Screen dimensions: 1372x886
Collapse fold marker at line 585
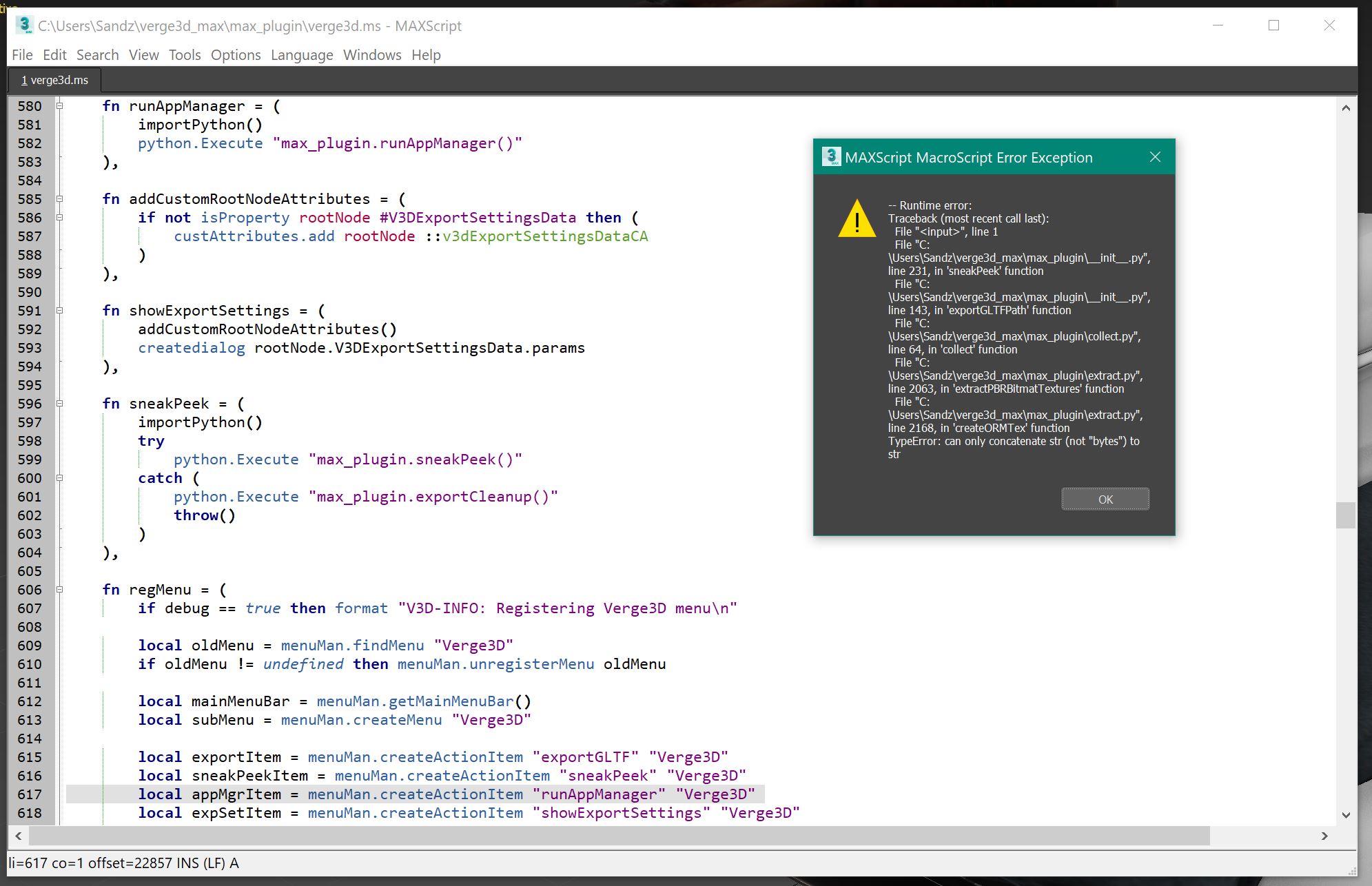[60, 198]
